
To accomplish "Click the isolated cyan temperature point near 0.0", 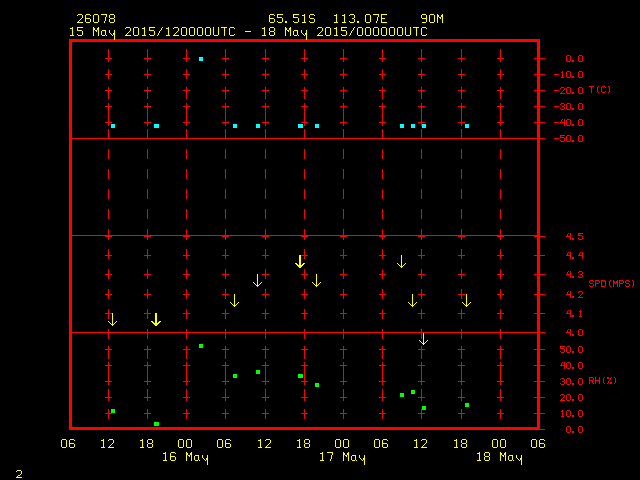I will click(x=201, y=59).
